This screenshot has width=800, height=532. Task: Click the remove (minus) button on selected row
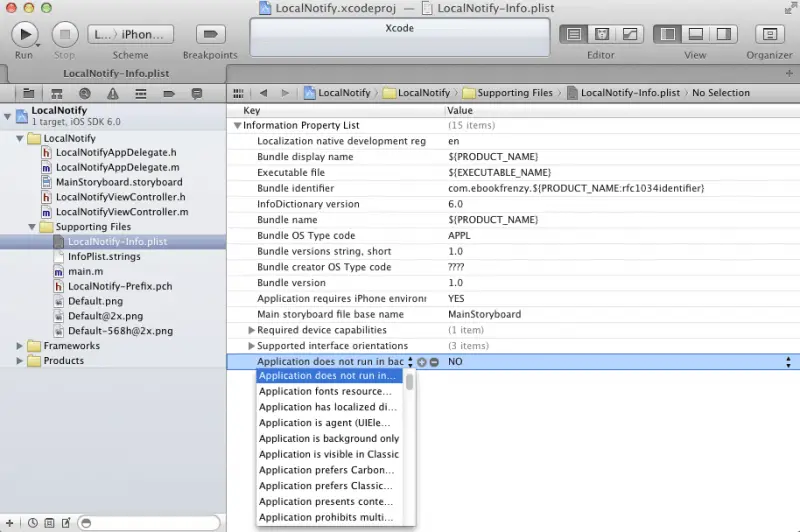434,362
